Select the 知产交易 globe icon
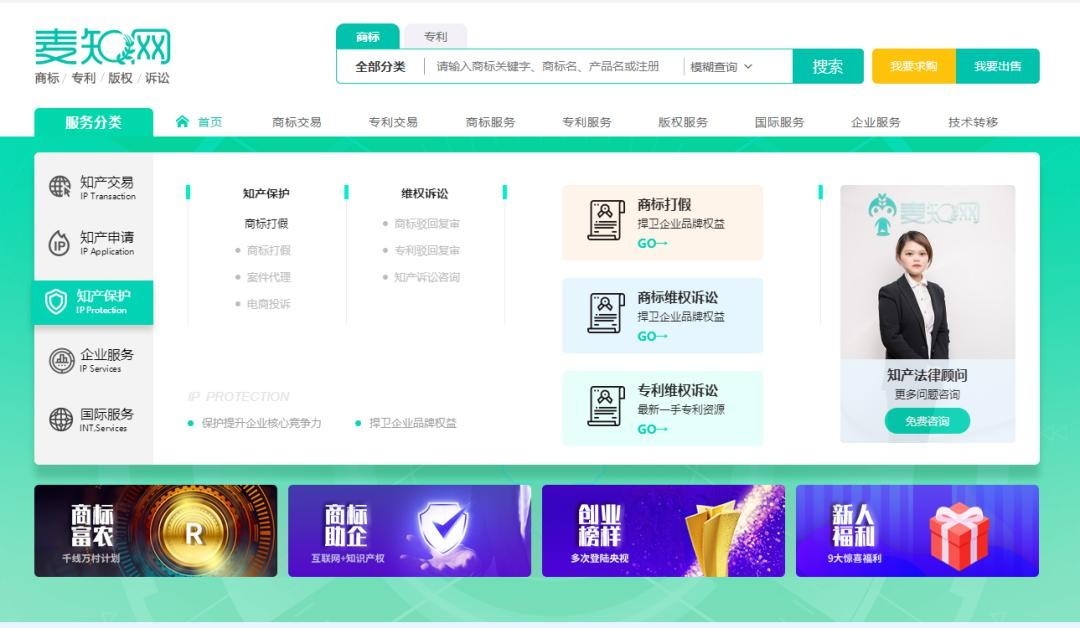1080x628 pixels. click(60, 187)
